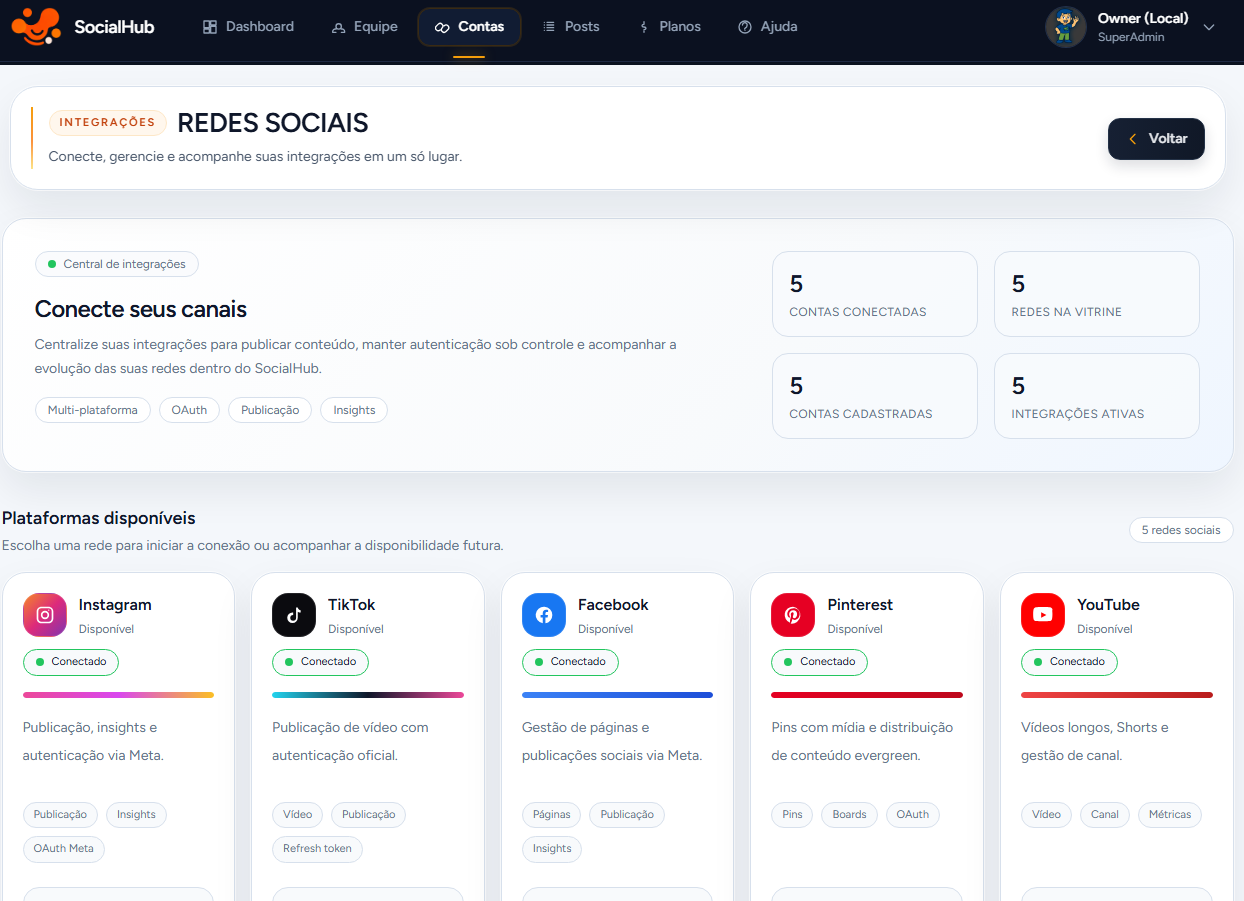Click the Multi-plataforma tag in hero
1244x901 pixels.
pyautogui.click(x=93, y=410)
